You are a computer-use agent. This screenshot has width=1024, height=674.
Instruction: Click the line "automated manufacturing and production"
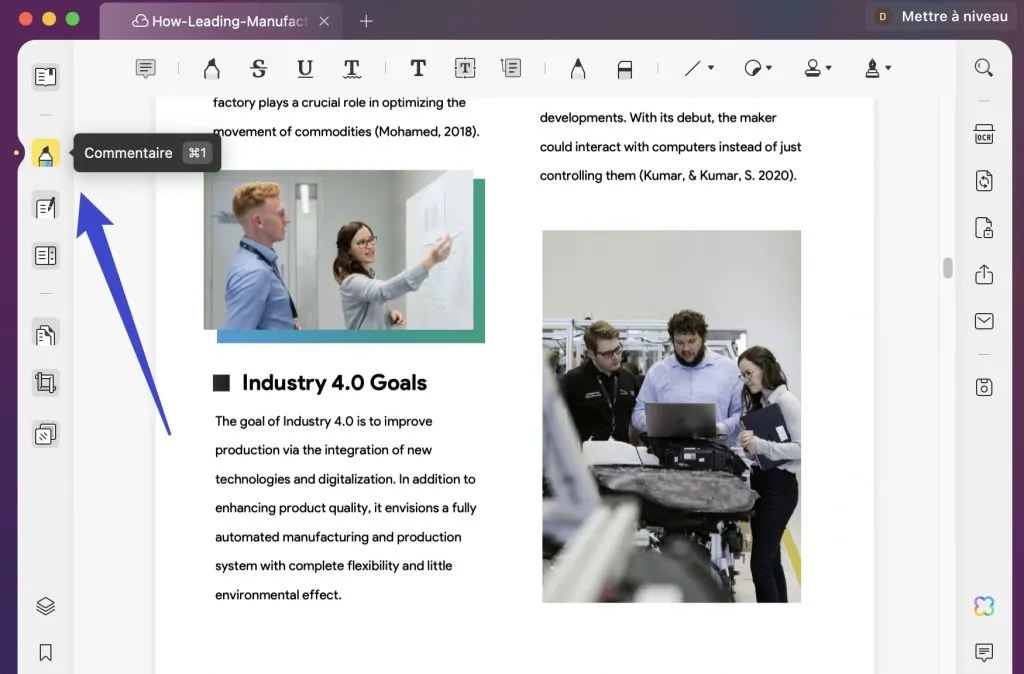[338, 537]
